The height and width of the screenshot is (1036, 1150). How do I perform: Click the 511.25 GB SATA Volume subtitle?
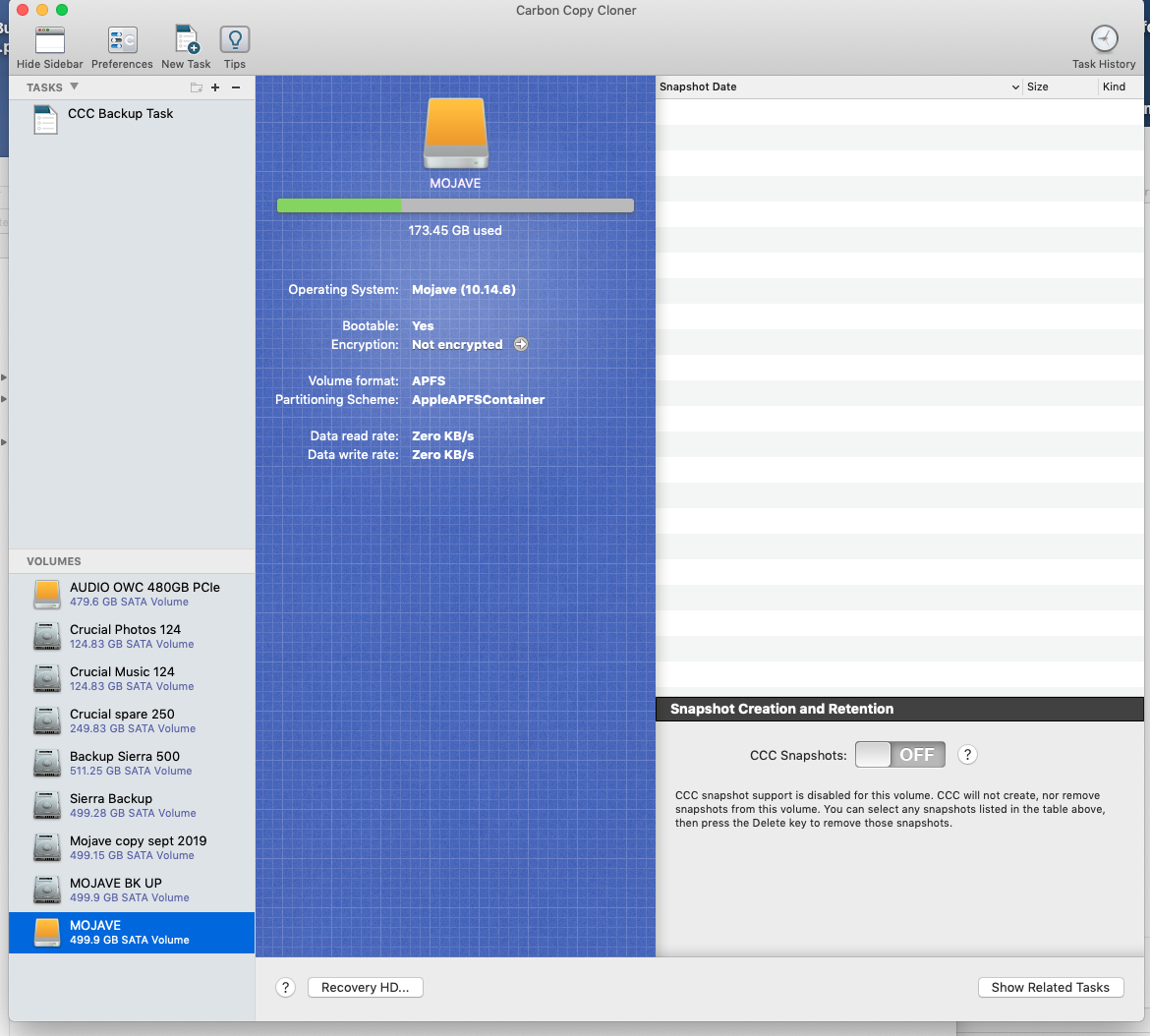pos(131,771)
